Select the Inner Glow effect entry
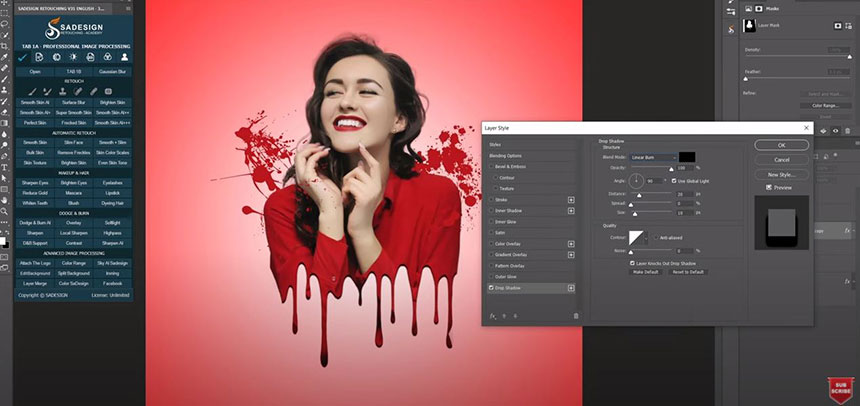Image resolution: width=860 pixels, height=406 pixels. pyautogui.click(x=531, y=222)
